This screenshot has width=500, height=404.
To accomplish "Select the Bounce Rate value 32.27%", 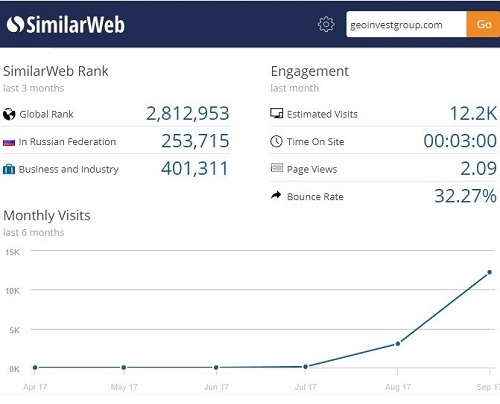I will click(x=465, y=196).
